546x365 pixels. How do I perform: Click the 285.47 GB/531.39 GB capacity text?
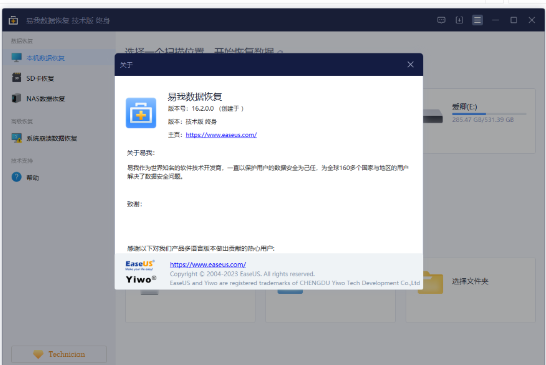483,120
